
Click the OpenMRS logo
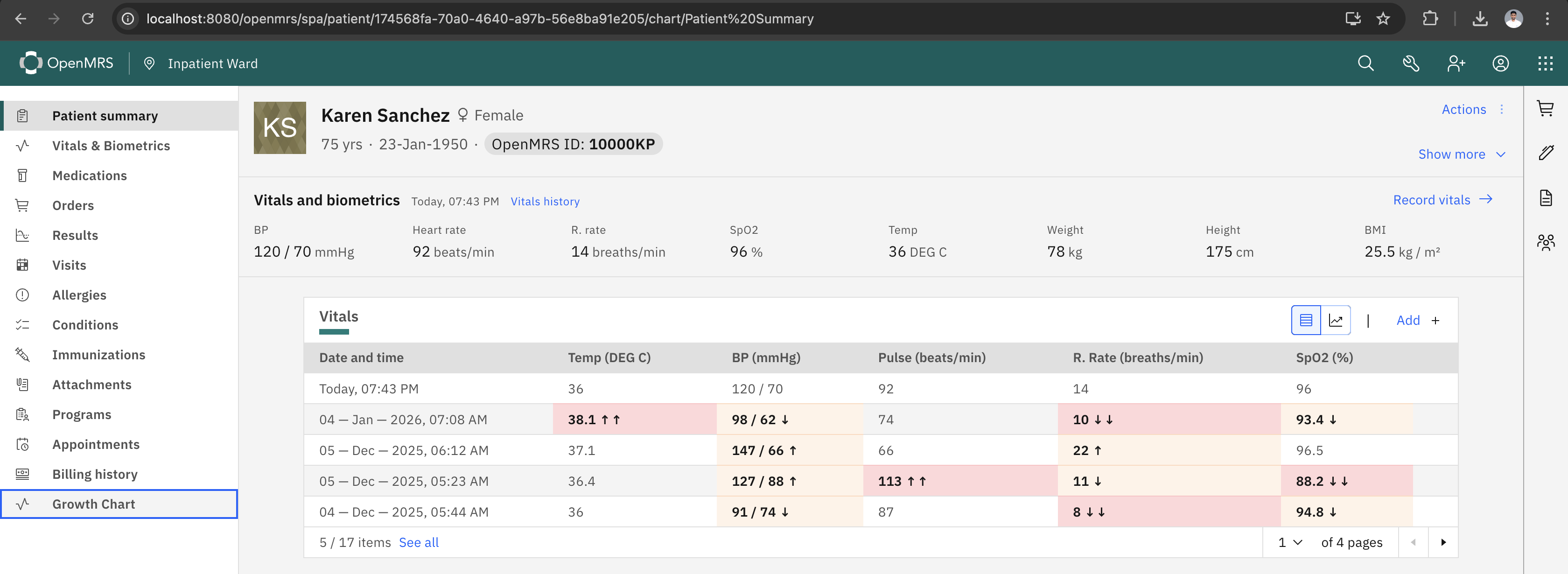[x=67, y=63]
